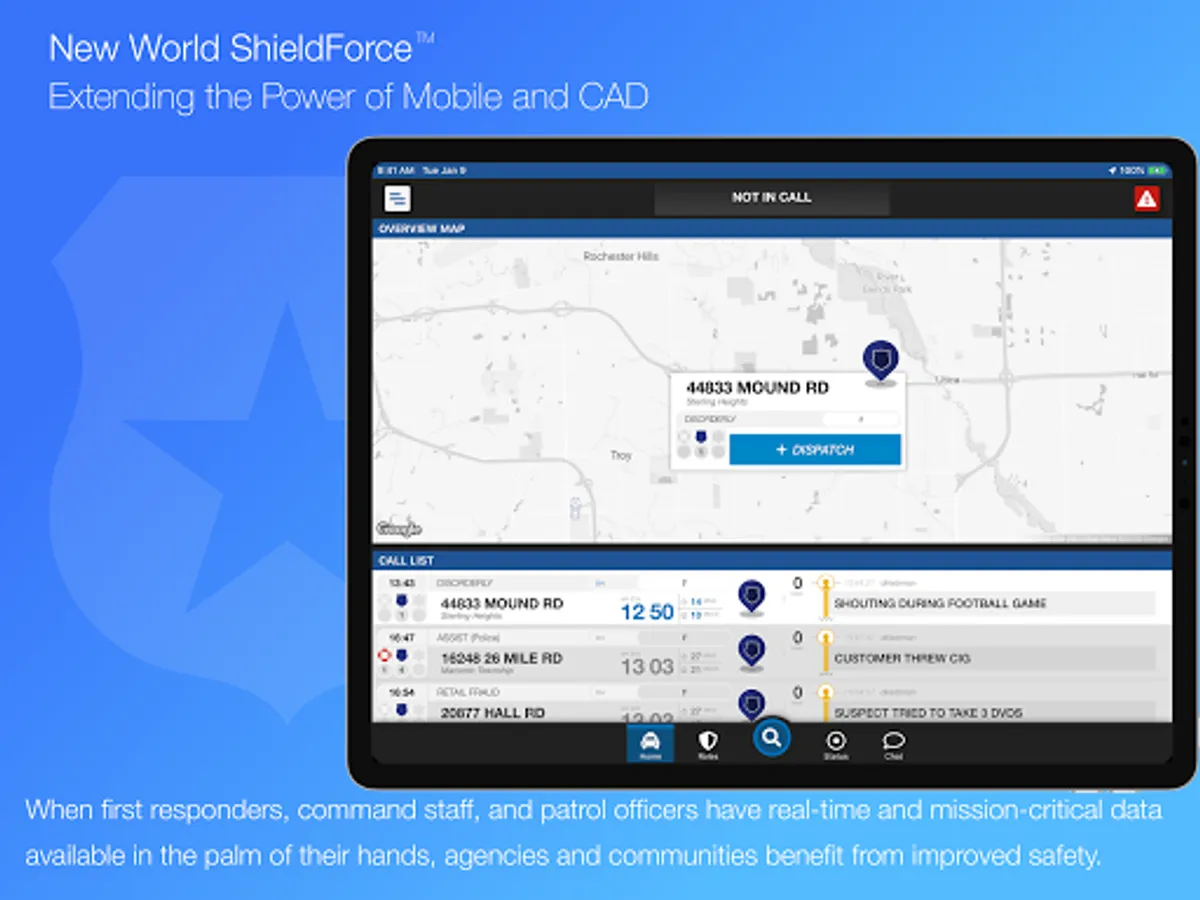
Task: Click the RETAIL FRAUD call type label
Action: (468, 692)
